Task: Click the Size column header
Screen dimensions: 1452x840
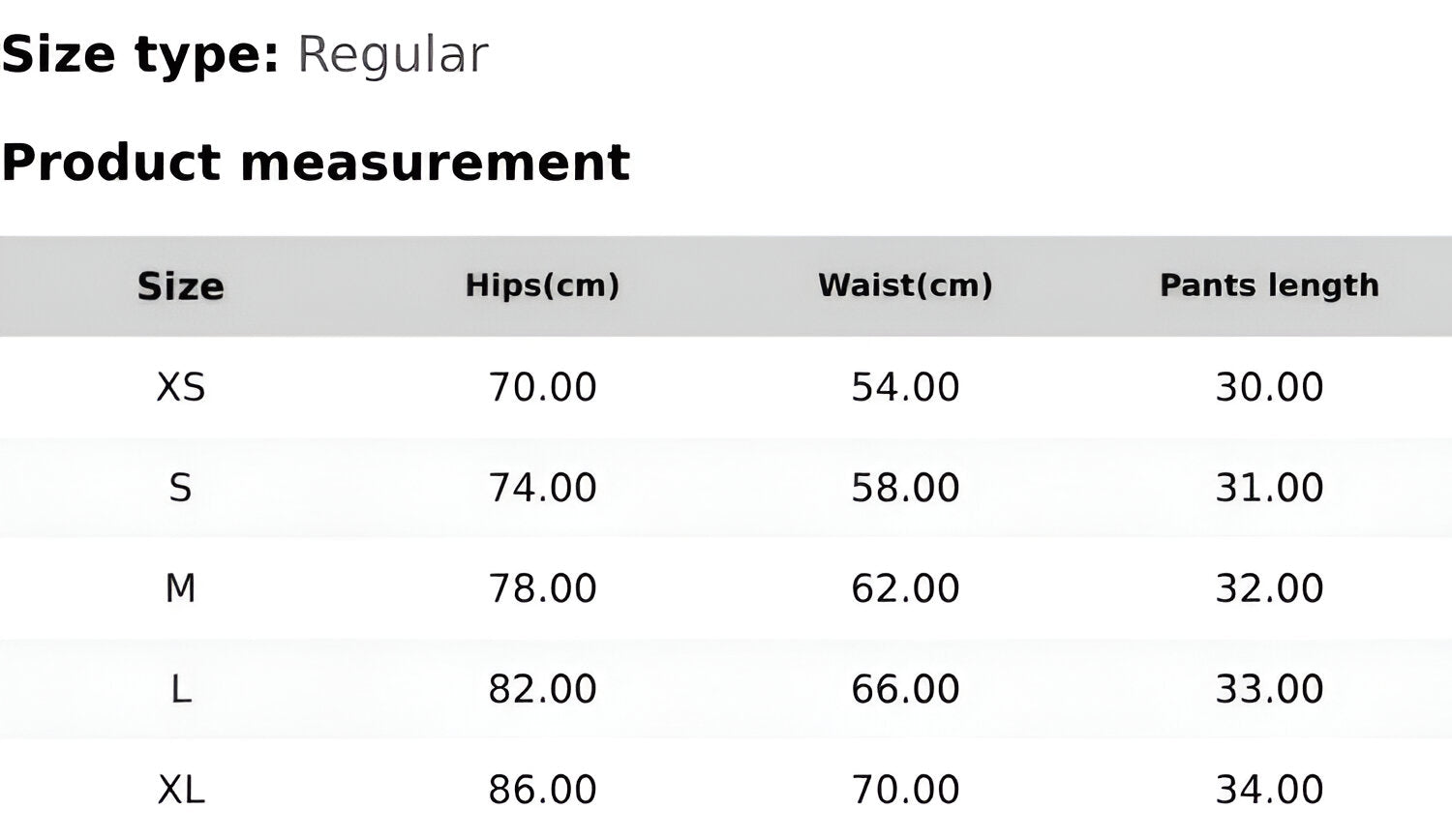Action: pyautogui.click(x=181, y=286)
